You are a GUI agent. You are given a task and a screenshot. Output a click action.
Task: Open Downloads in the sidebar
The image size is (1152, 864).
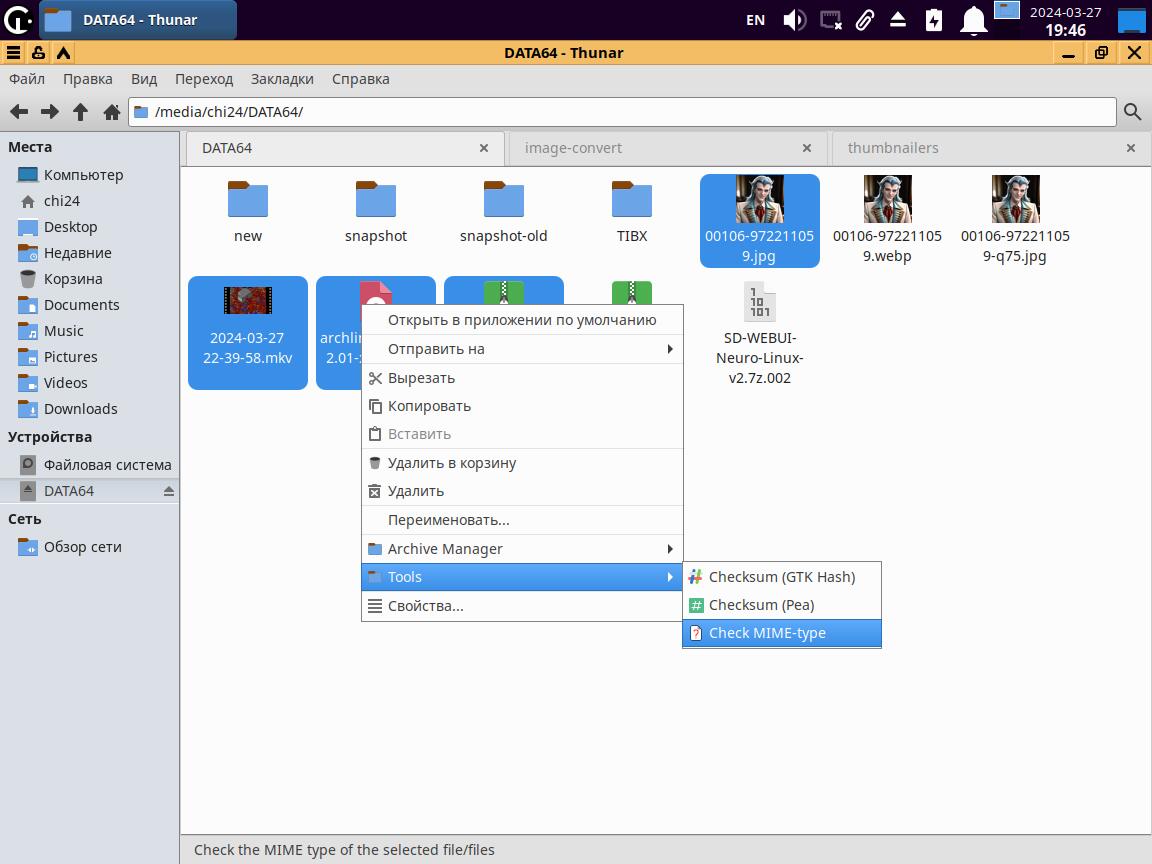click(90, 408)
